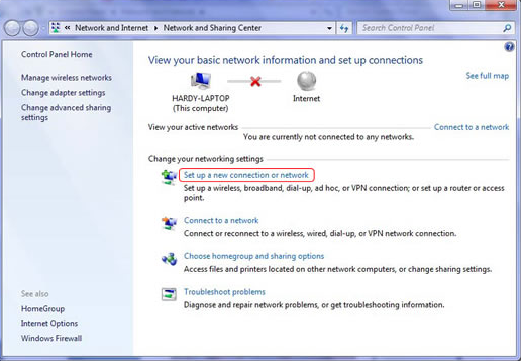Open See full map link
This screenshot has width=521, height=362.
click(x=487, y=76)
